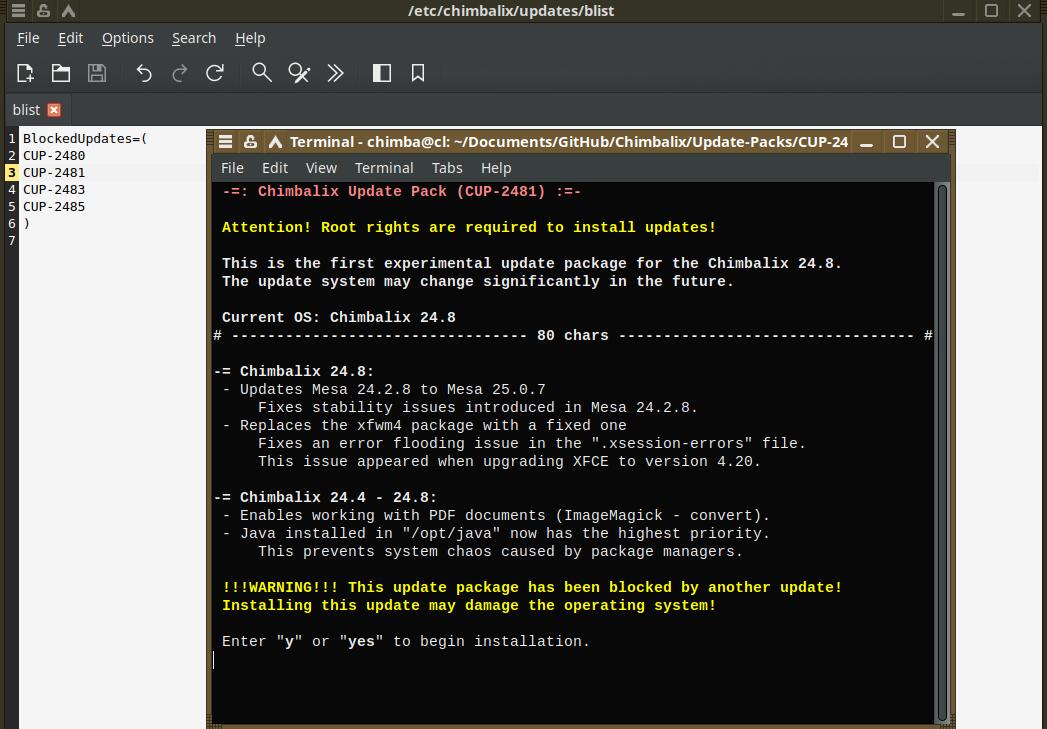The height and width of the screenshot is (729, 1047).
Task: Reload the document with the circular arrow
Action: pos(215,73)
